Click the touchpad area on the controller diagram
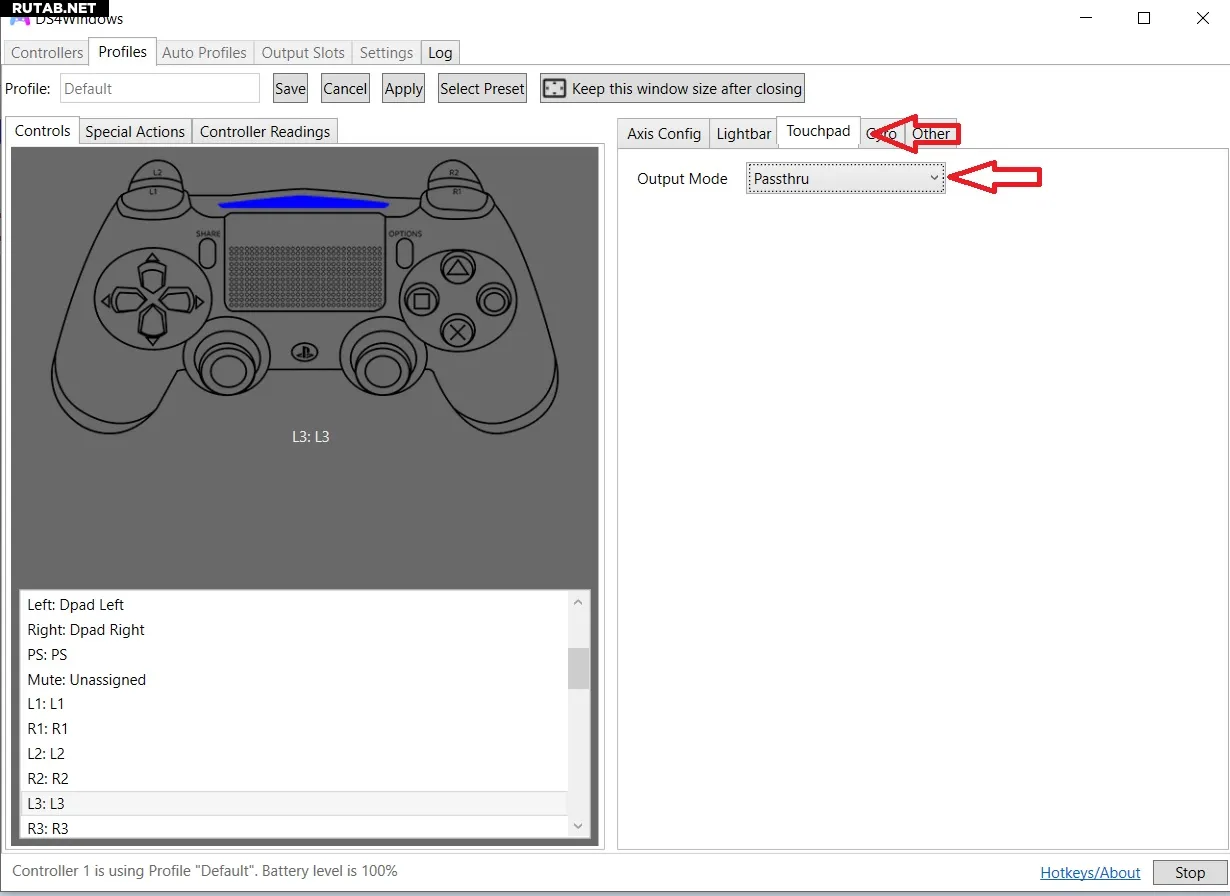This screenshot has width=1230, height=896. click(305, 262)
